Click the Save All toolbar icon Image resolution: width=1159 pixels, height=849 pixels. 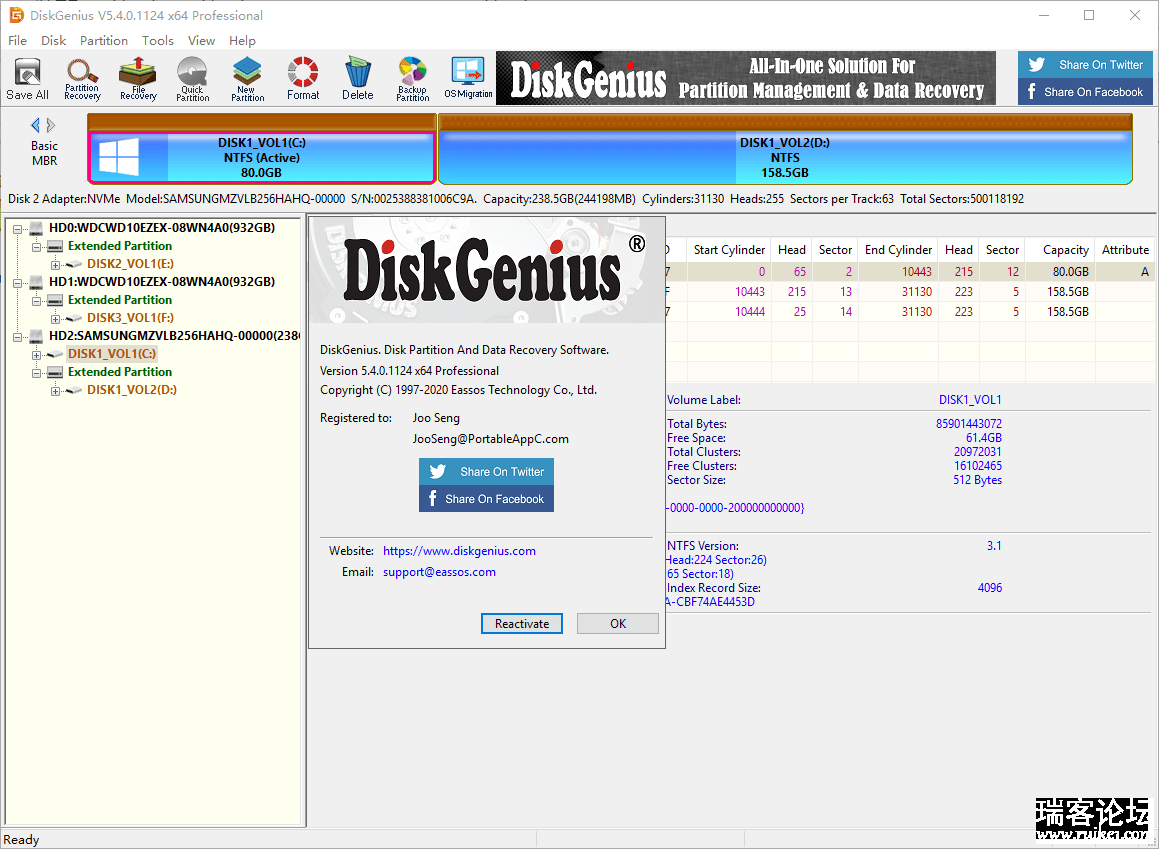[27, 78]
